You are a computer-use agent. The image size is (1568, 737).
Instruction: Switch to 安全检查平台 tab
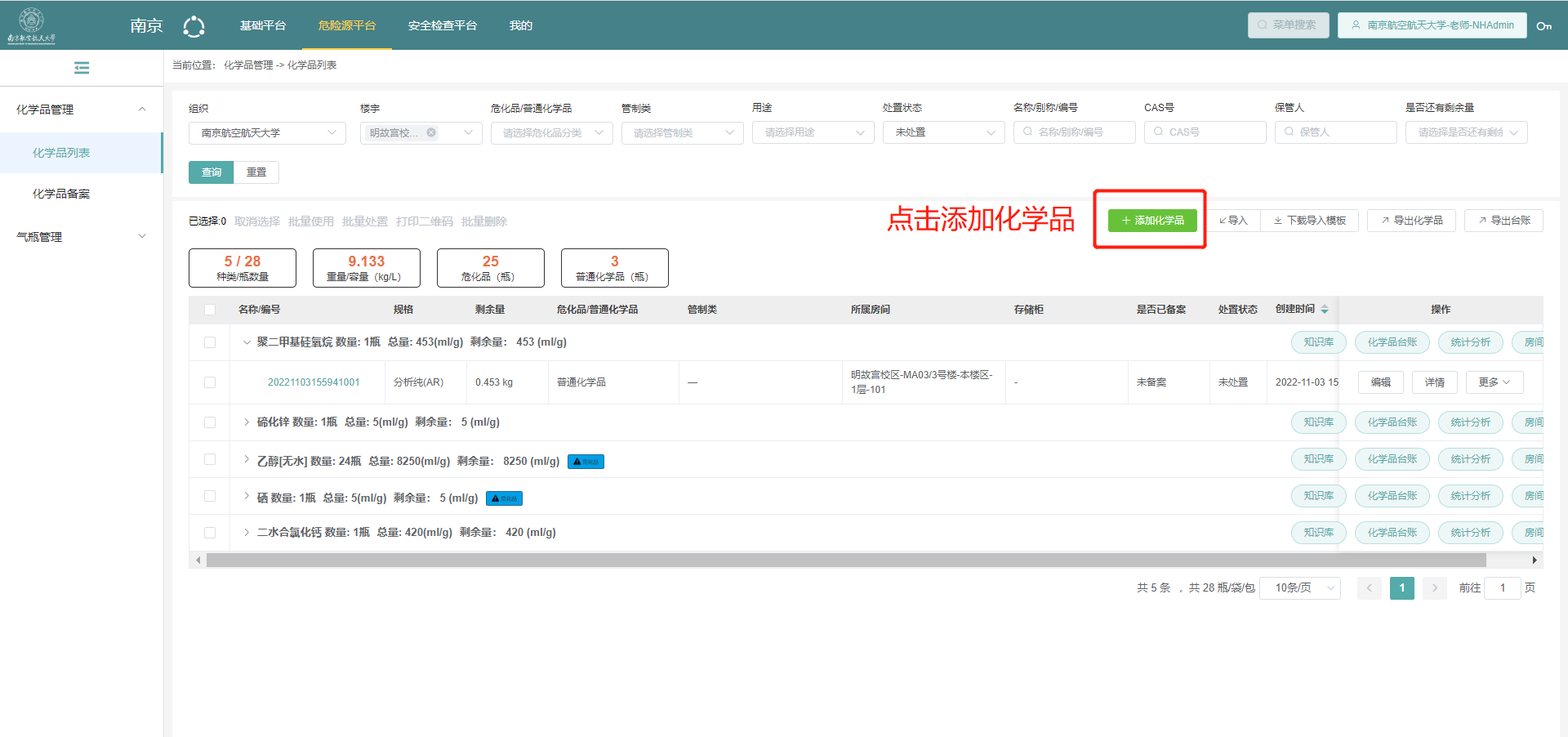pyautogui.click(x=442, y=25)
